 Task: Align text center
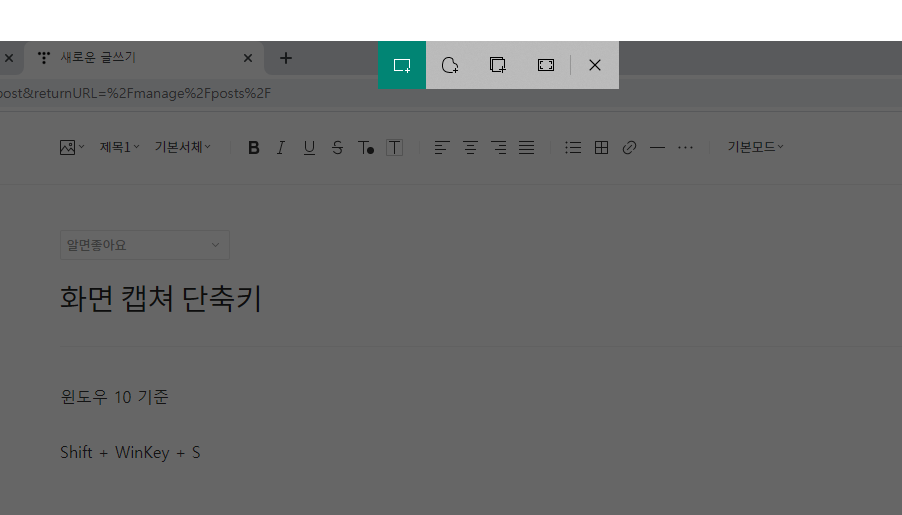(x=470, y=148)
